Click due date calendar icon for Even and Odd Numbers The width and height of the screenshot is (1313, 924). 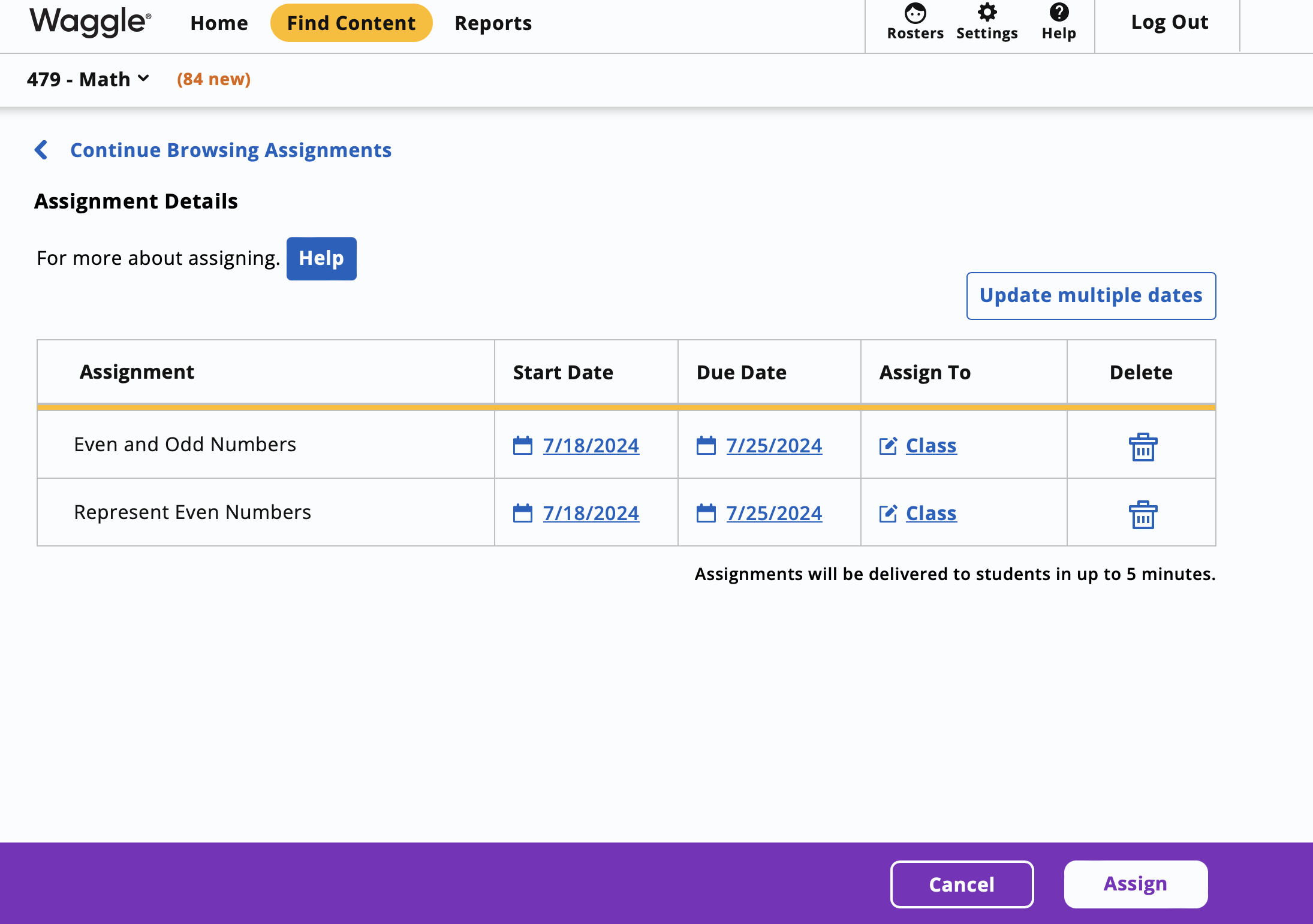[x=706, y=445]
